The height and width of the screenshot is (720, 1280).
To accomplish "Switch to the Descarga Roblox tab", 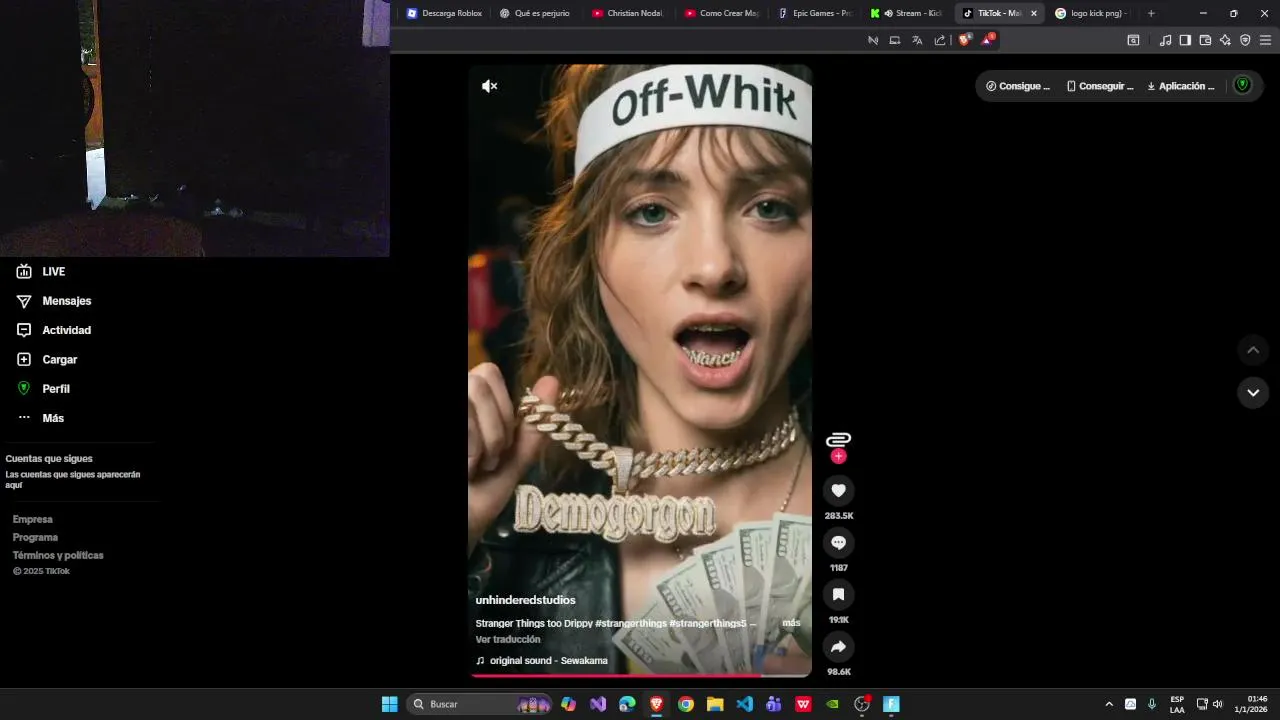I will [x=444, y=13].
